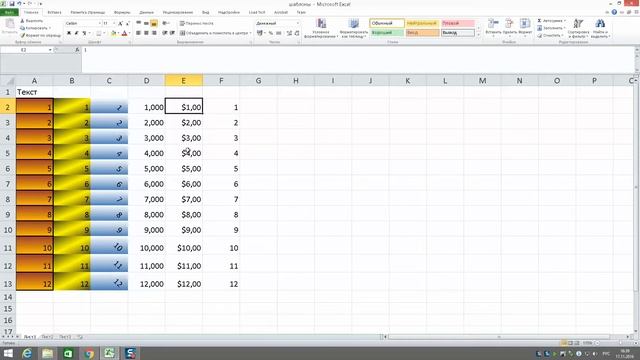Click the align text right icon
The width and height of the screenshot is (640, 360).
pos(154,33)
